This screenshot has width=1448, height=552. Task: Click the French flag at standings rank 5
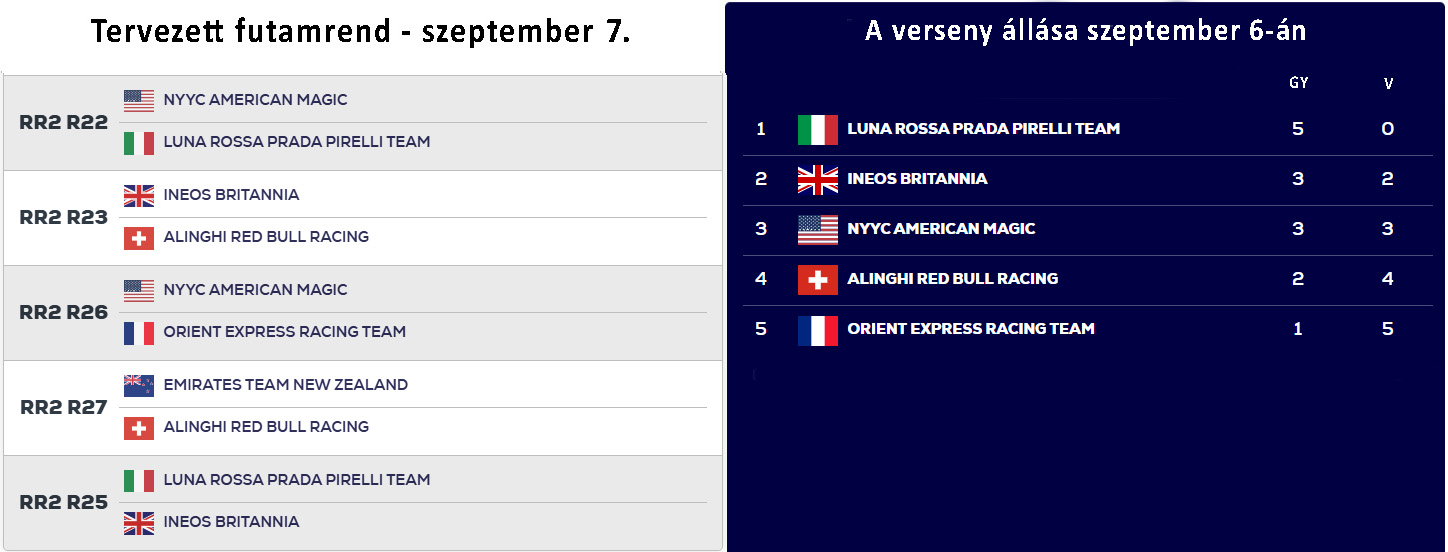pyautogui.click(x=818, y=330)
